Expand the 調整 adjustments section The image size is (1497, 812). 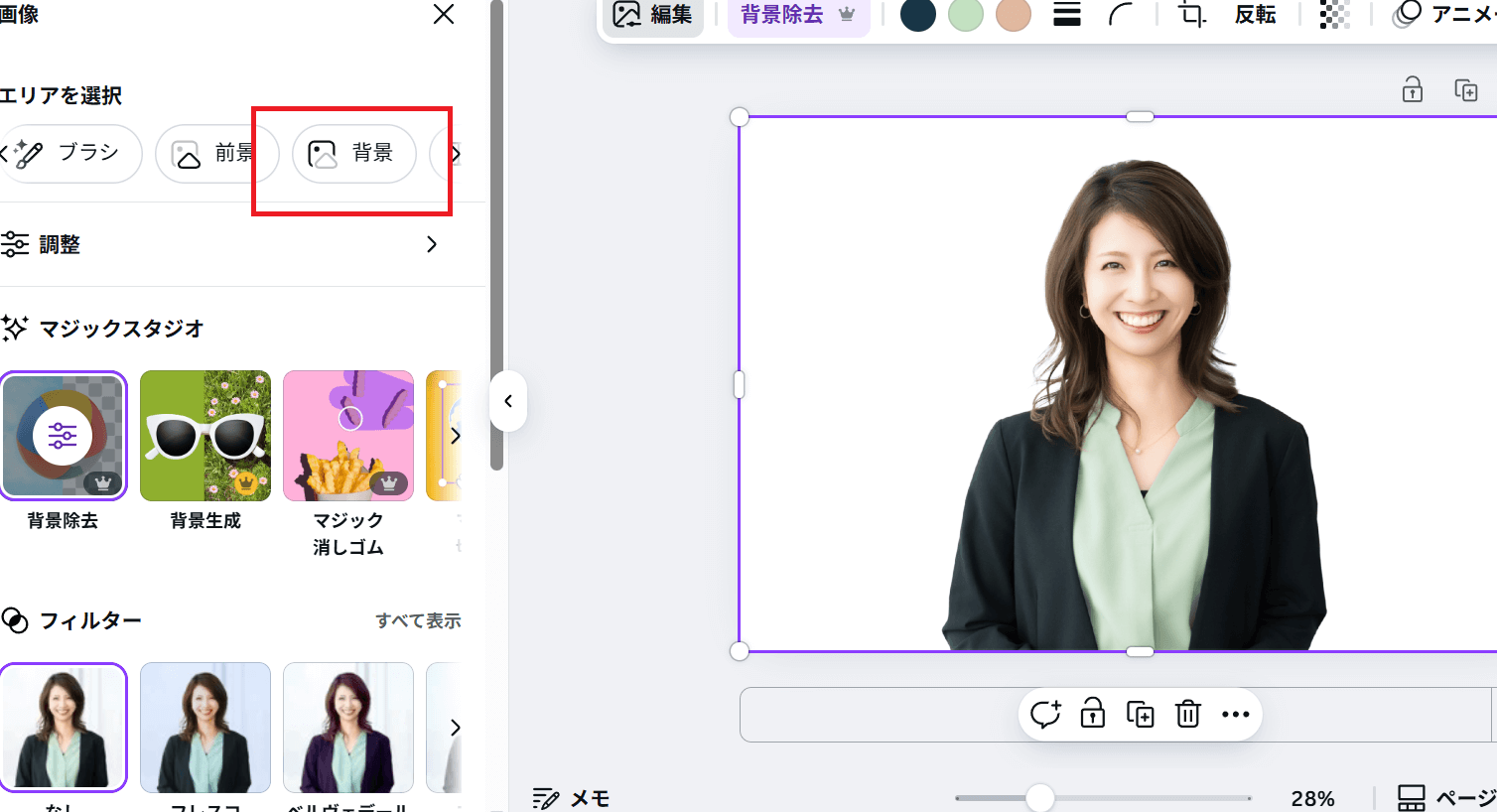[x=431, y=244]
